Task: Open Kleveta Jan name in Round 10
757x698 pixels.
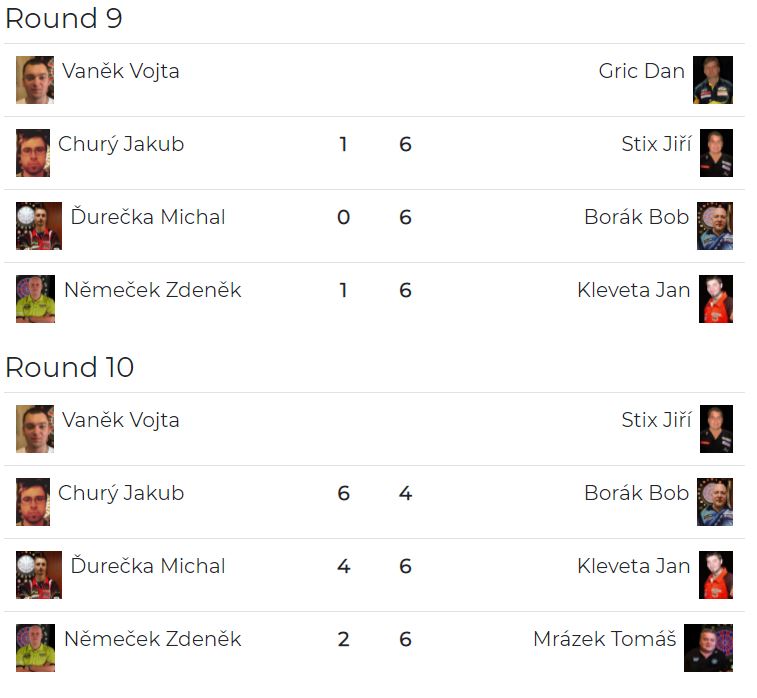Action: click(633, 566)
